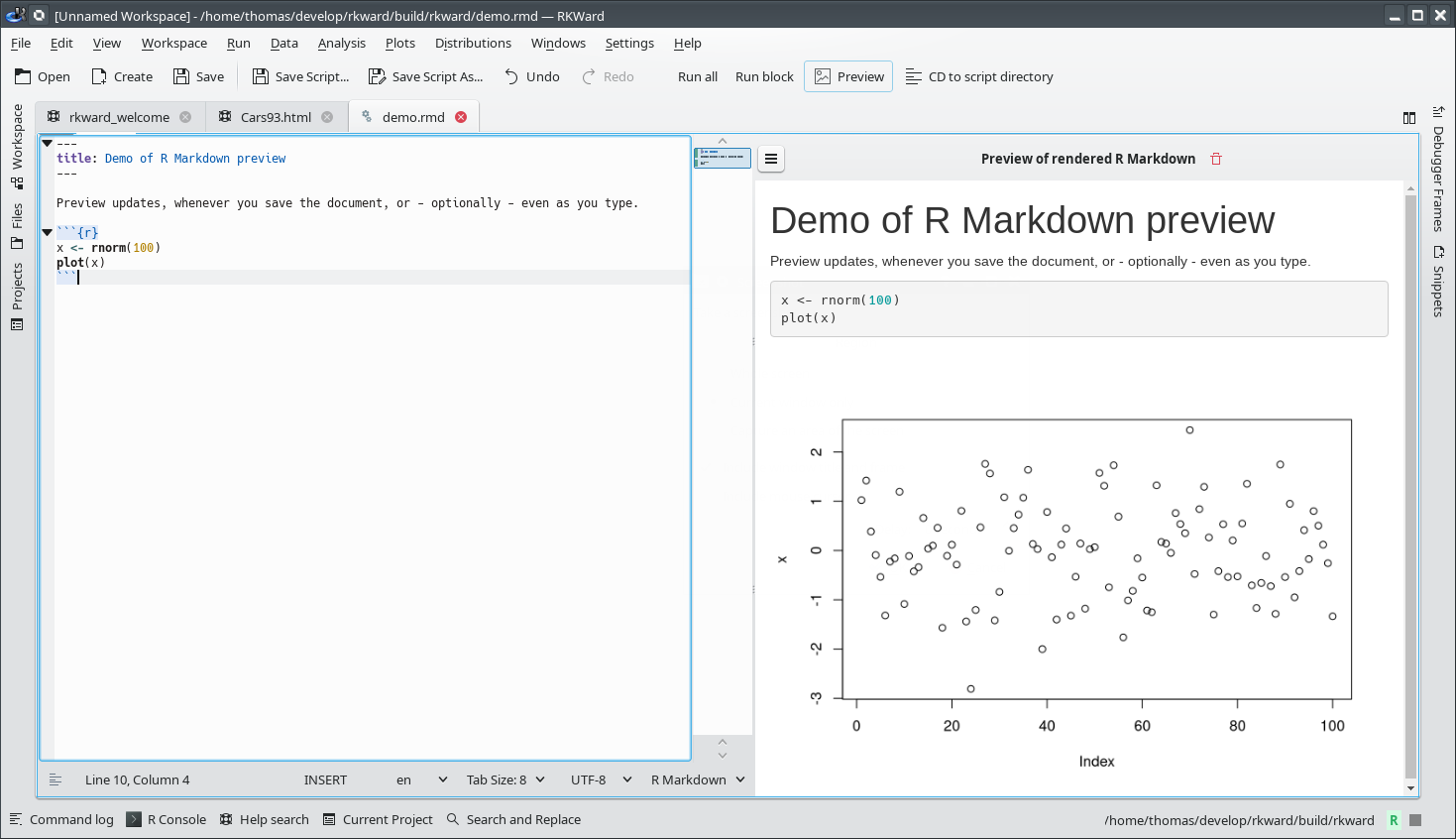This screenshot has width=1456, height=839.
Task: Open the View menu
Action: [107, 43]
